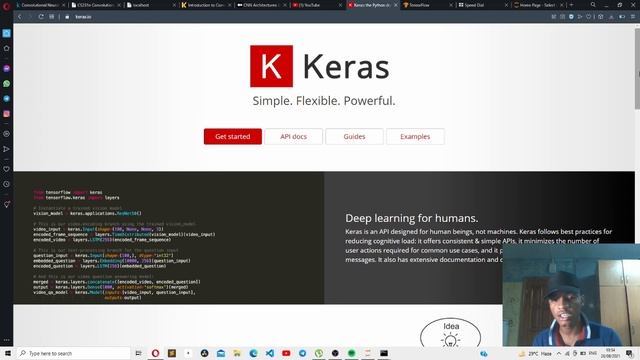Reload the keras.io page

click(41, 17)
